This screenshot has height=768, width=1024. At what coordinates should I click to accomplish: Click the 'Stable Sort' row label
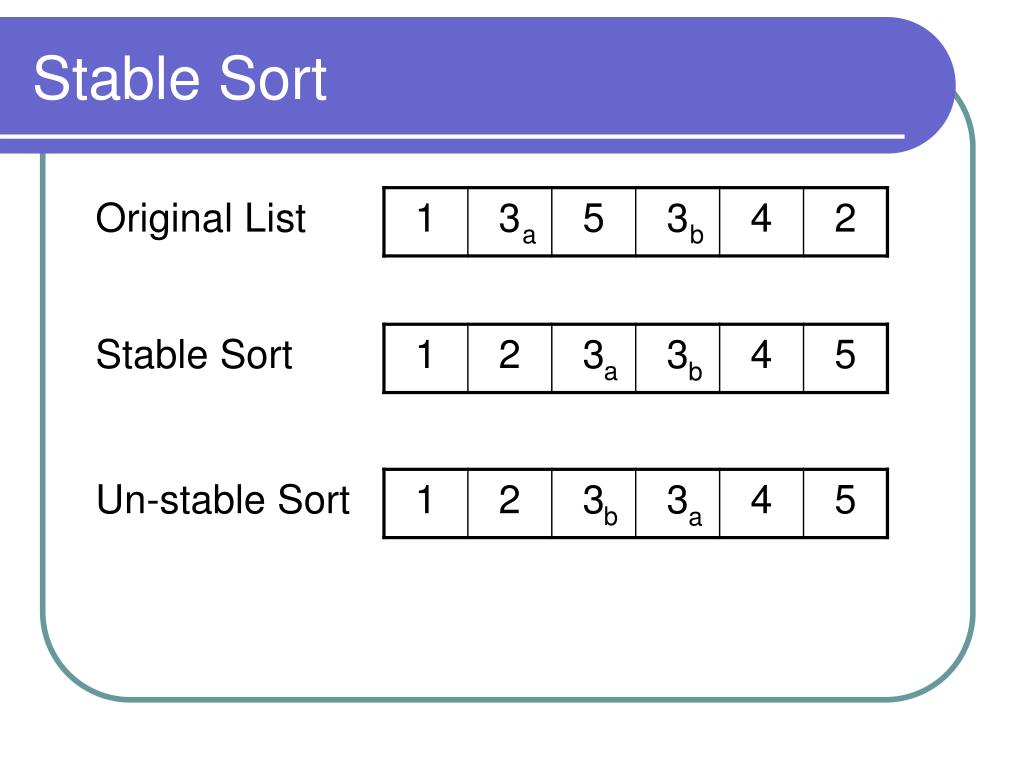pos(194,355)
